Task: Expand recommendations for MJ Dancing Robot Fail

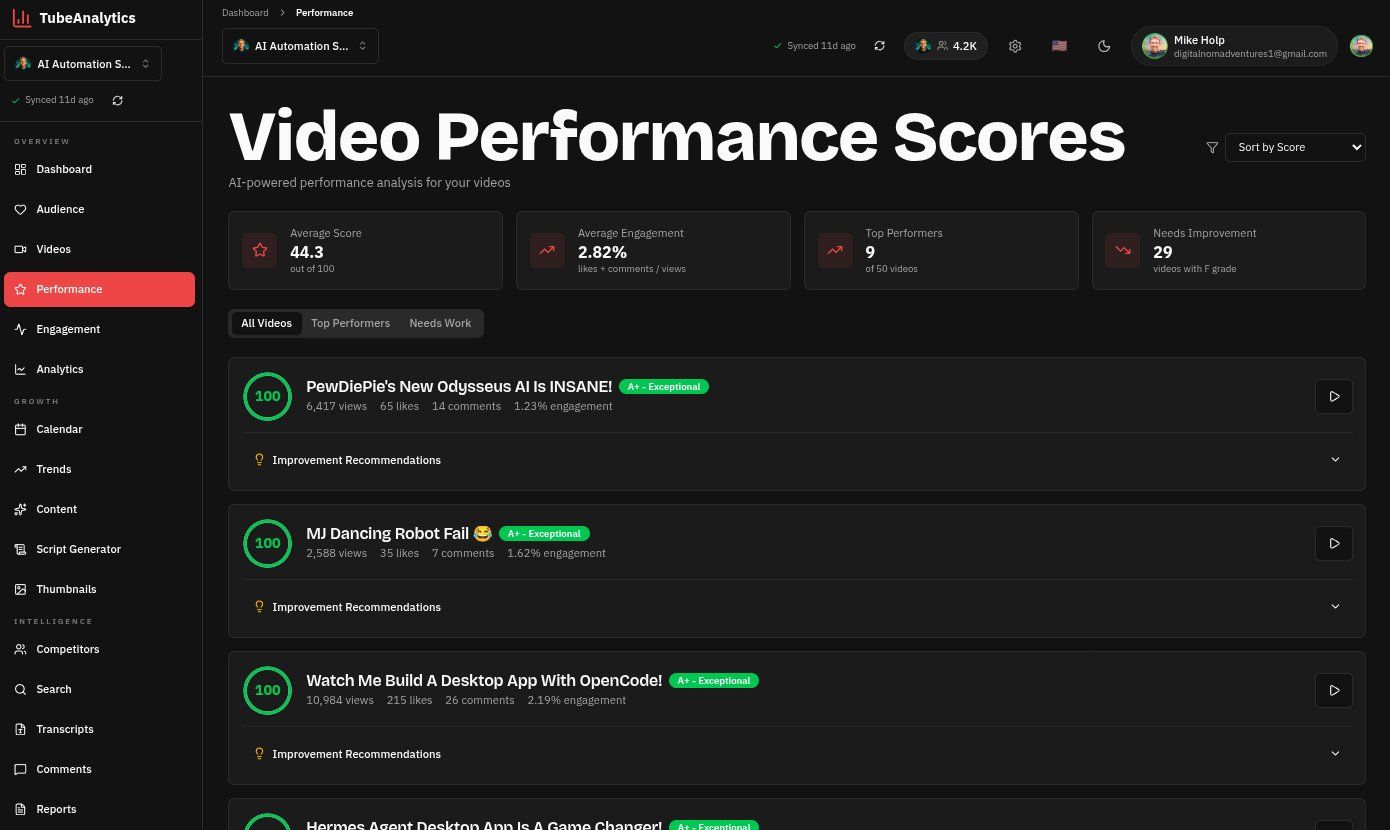Action: pos(796,607)
